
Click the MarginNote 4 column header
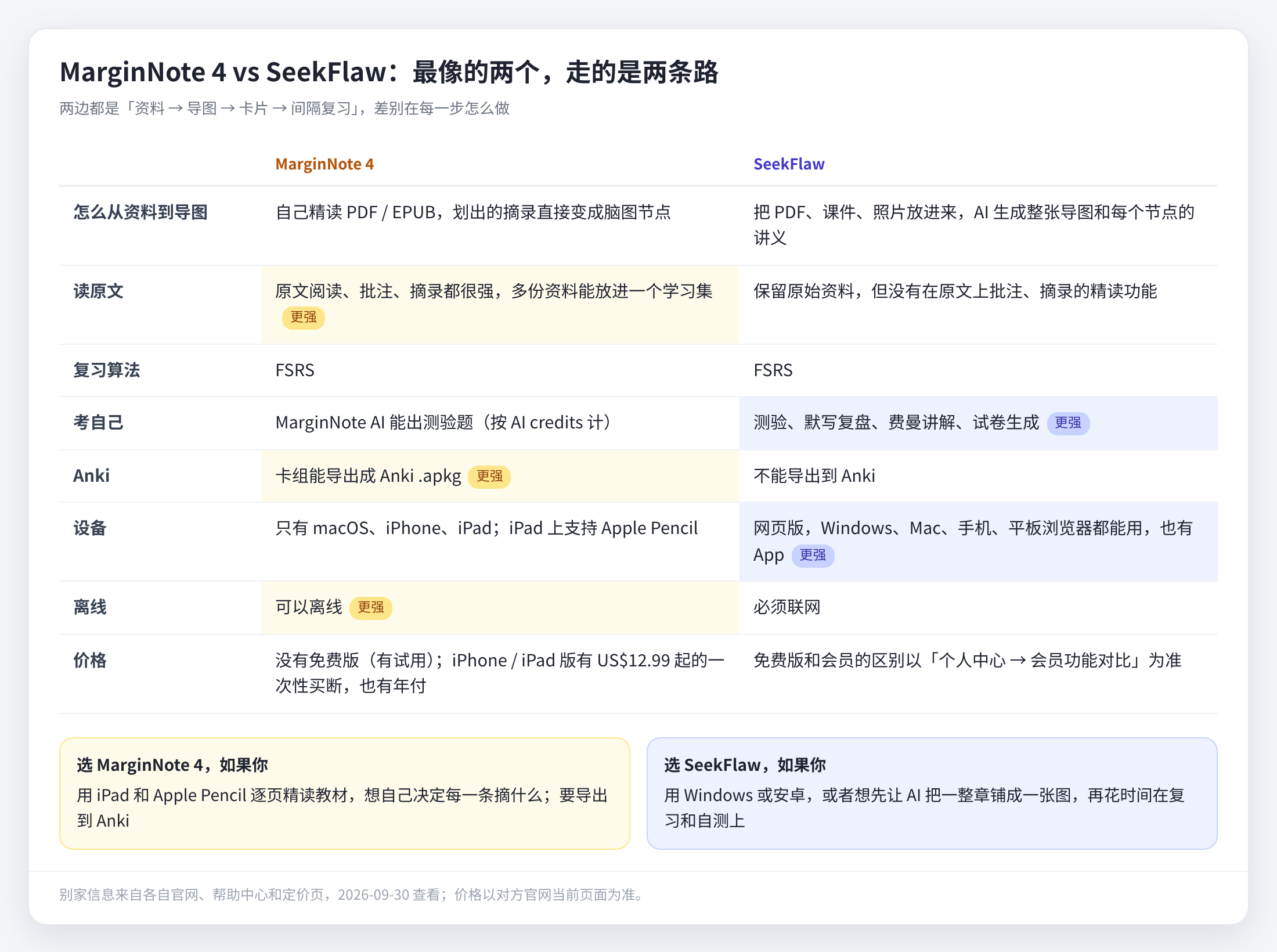[324, 164]
